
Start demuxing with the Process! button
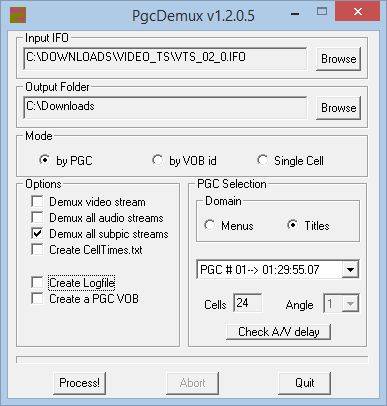(79, 383)
